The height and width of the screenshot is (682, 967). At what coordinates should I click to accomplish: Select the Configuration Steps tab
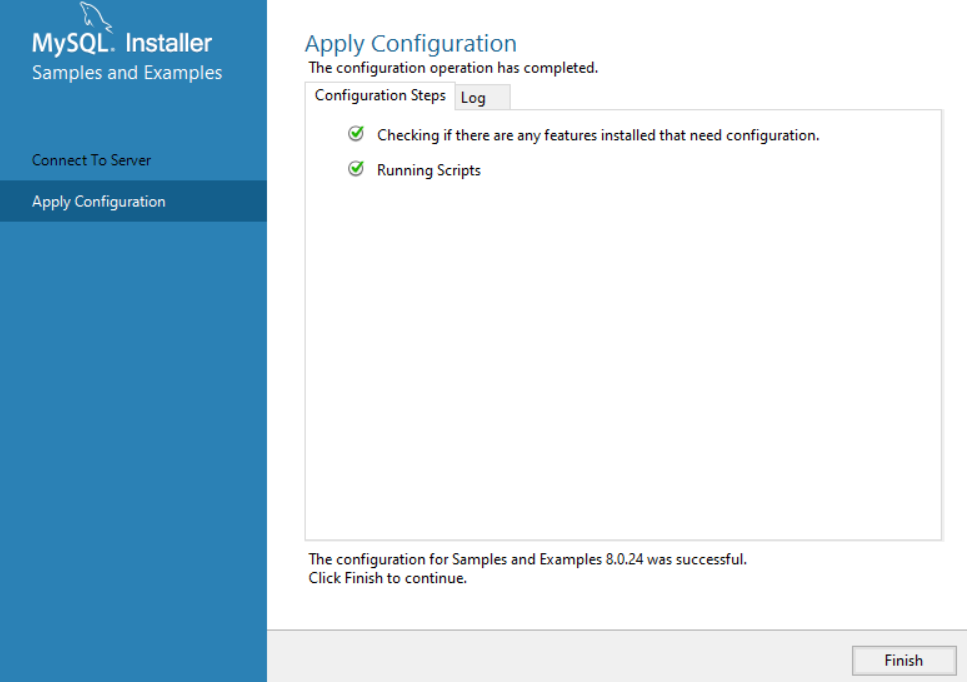tap(380, 96)
